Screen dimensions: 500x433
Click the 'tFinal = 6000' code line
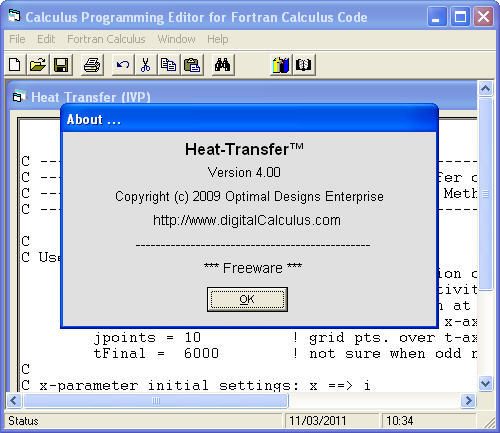(x=156, y=353)
